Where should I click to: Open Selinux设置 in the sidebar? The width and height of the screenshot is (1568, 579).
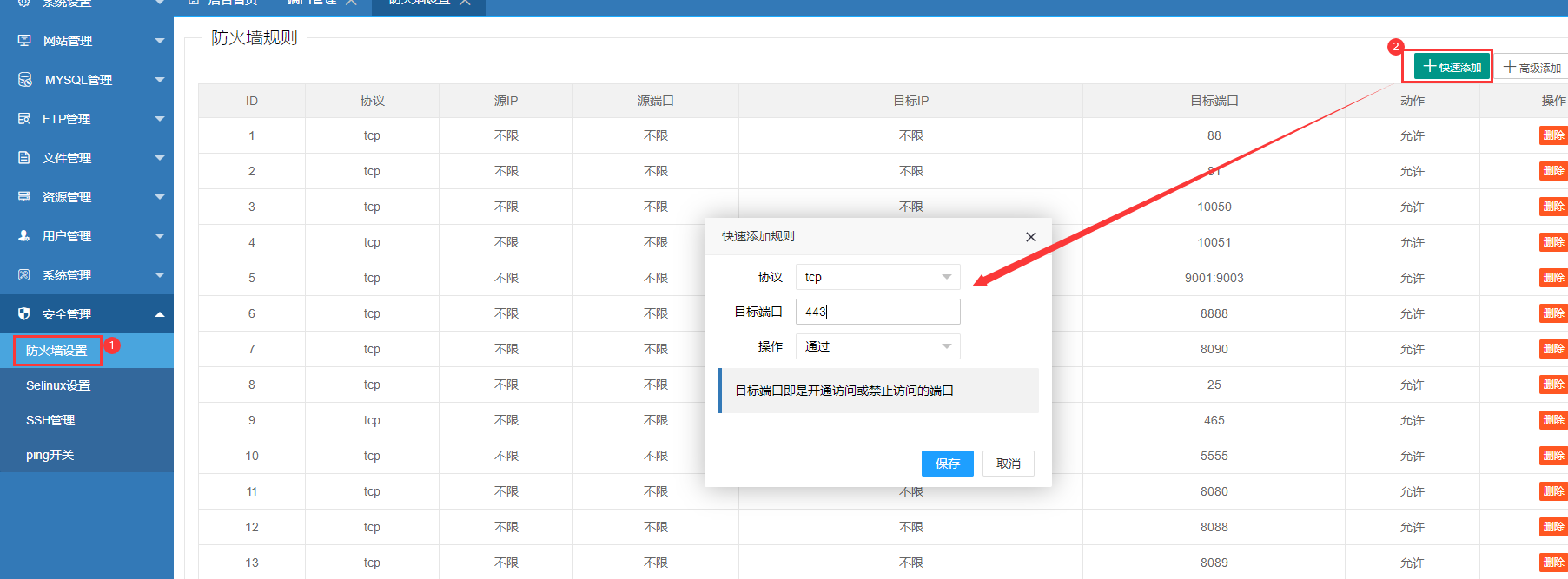pos(58,385)
